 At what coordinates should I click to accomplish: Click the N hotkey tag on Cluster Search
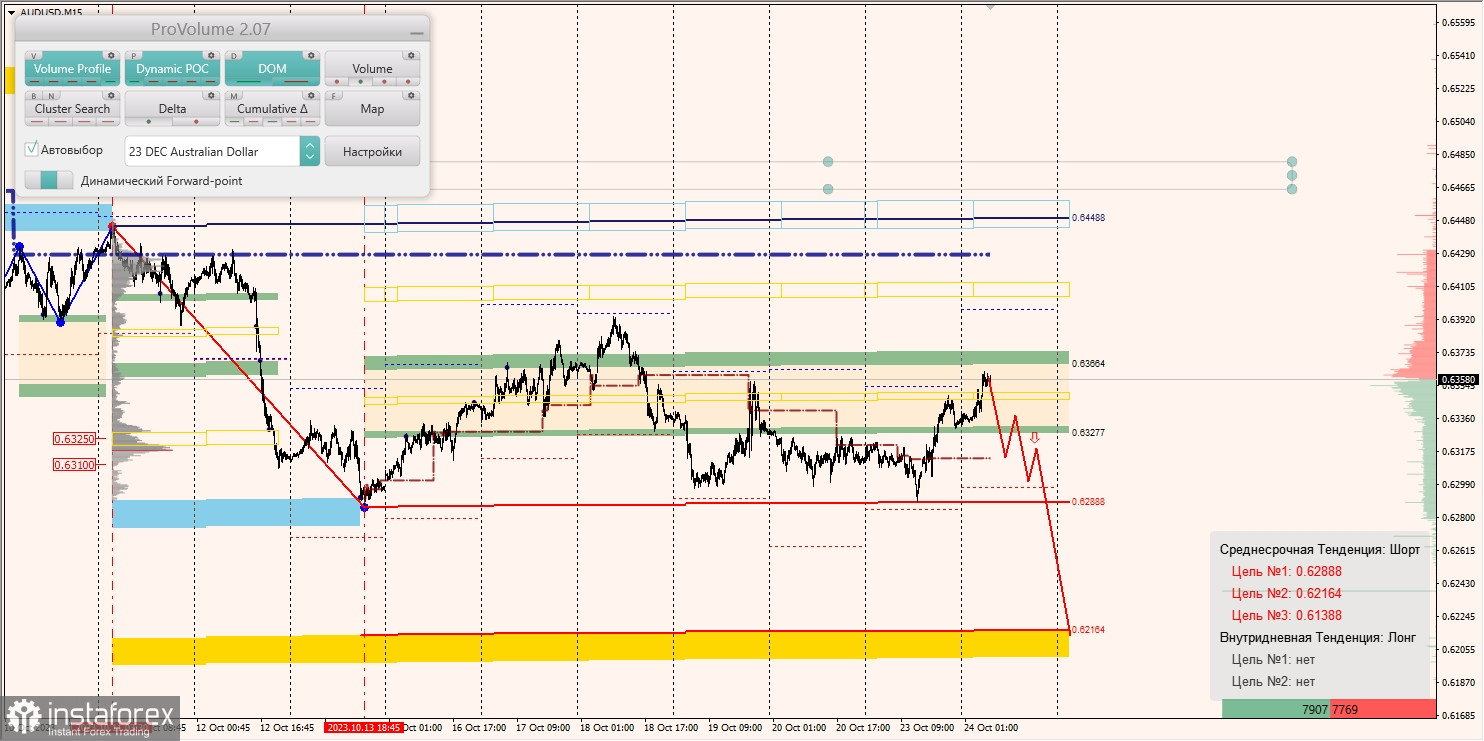click(51, 96)
